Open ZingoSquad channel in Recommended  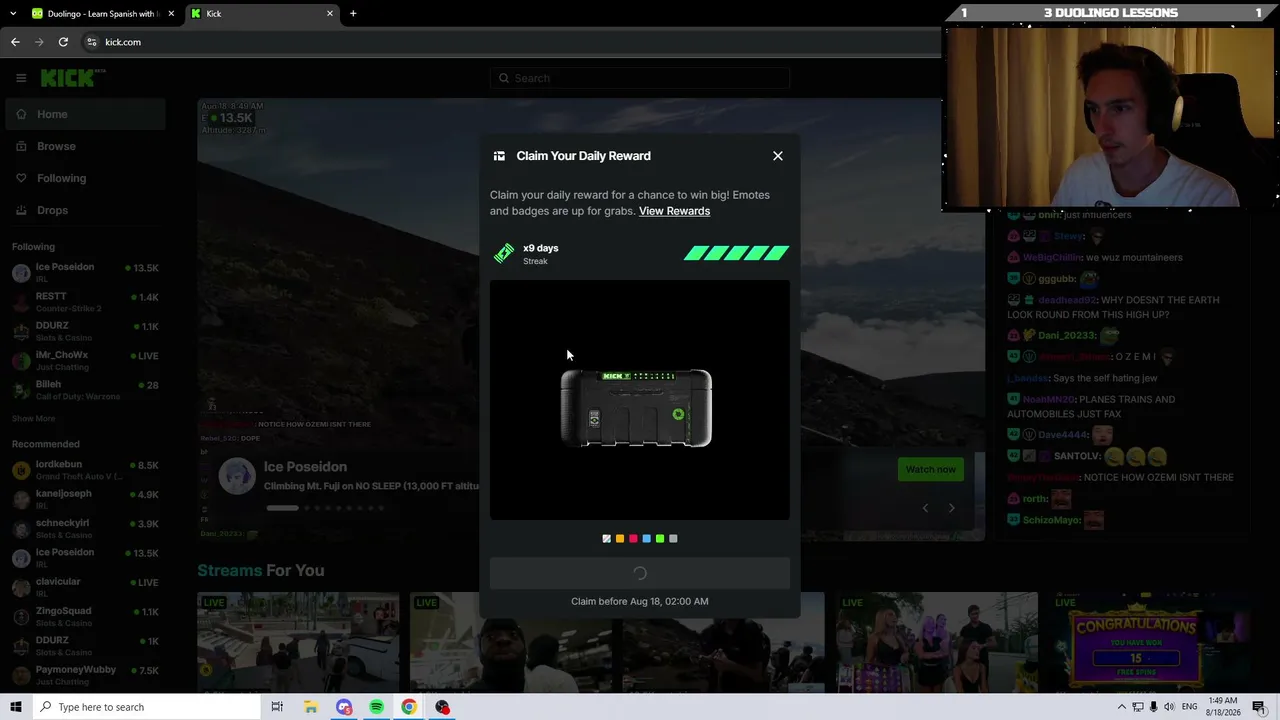point(84,616)
